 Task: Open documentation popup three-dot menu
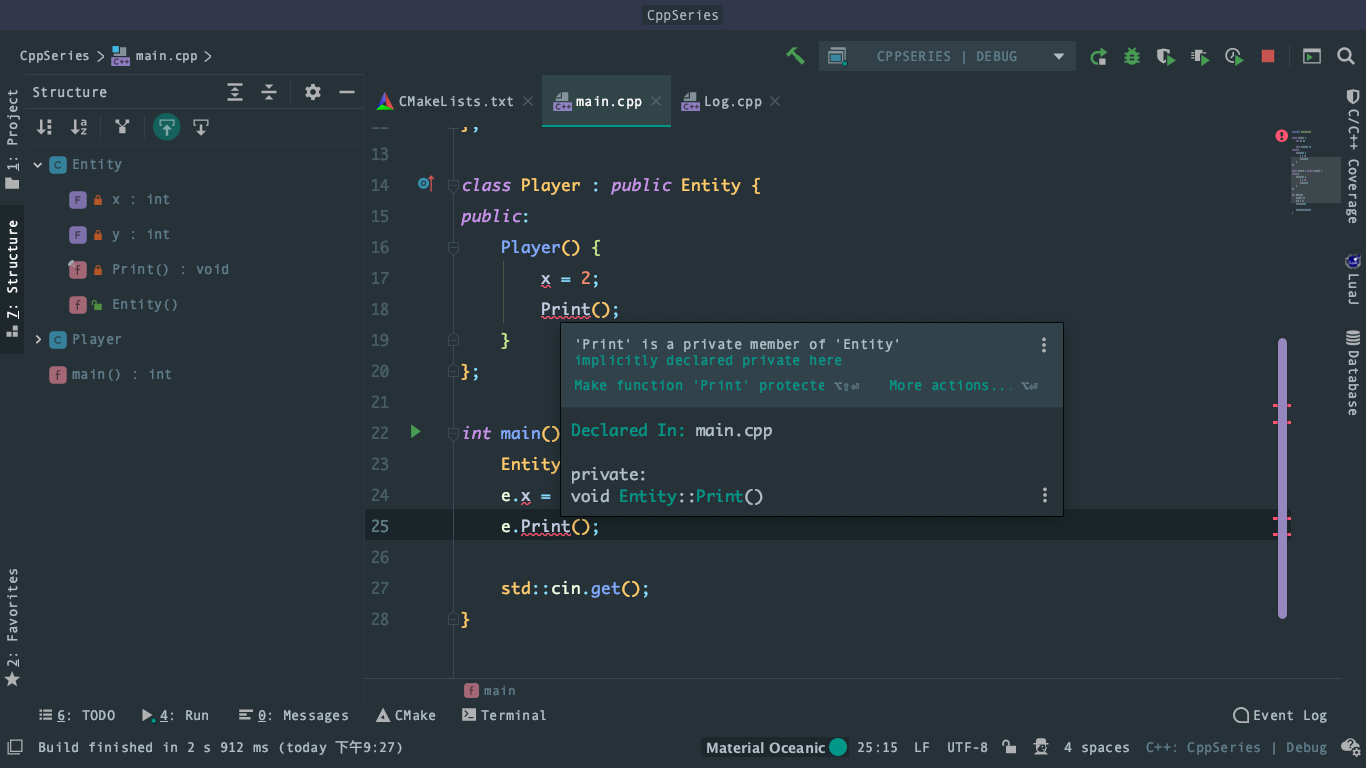(x=1045, y=495)
